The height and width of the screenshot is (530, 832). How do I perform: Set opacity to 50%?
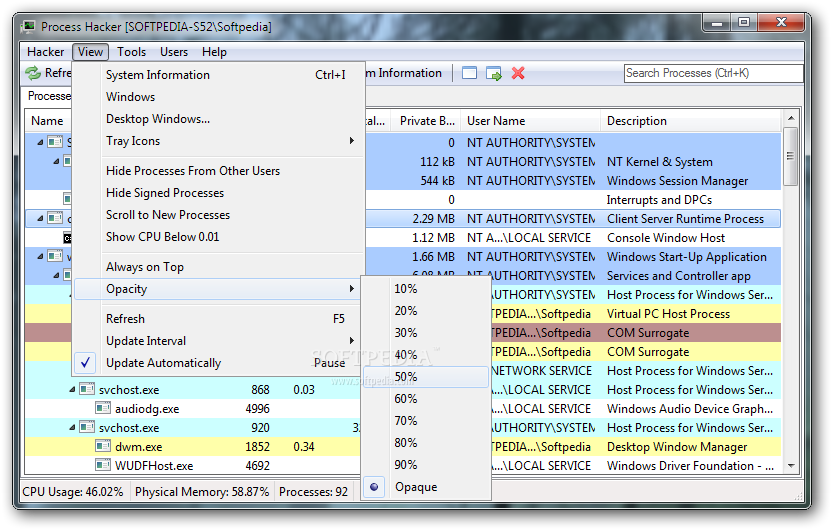tap(427, 377)
